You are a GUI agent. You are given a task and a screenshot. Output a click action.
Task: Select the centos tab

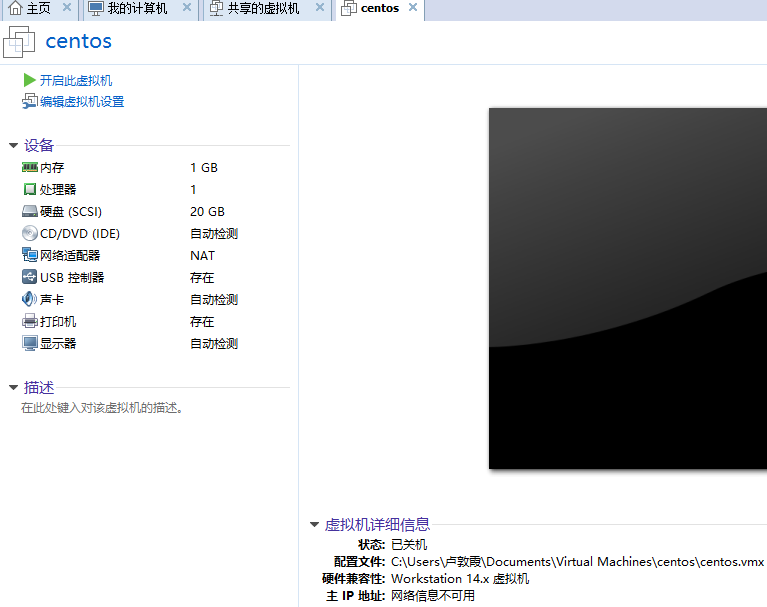tap(380, 8)
